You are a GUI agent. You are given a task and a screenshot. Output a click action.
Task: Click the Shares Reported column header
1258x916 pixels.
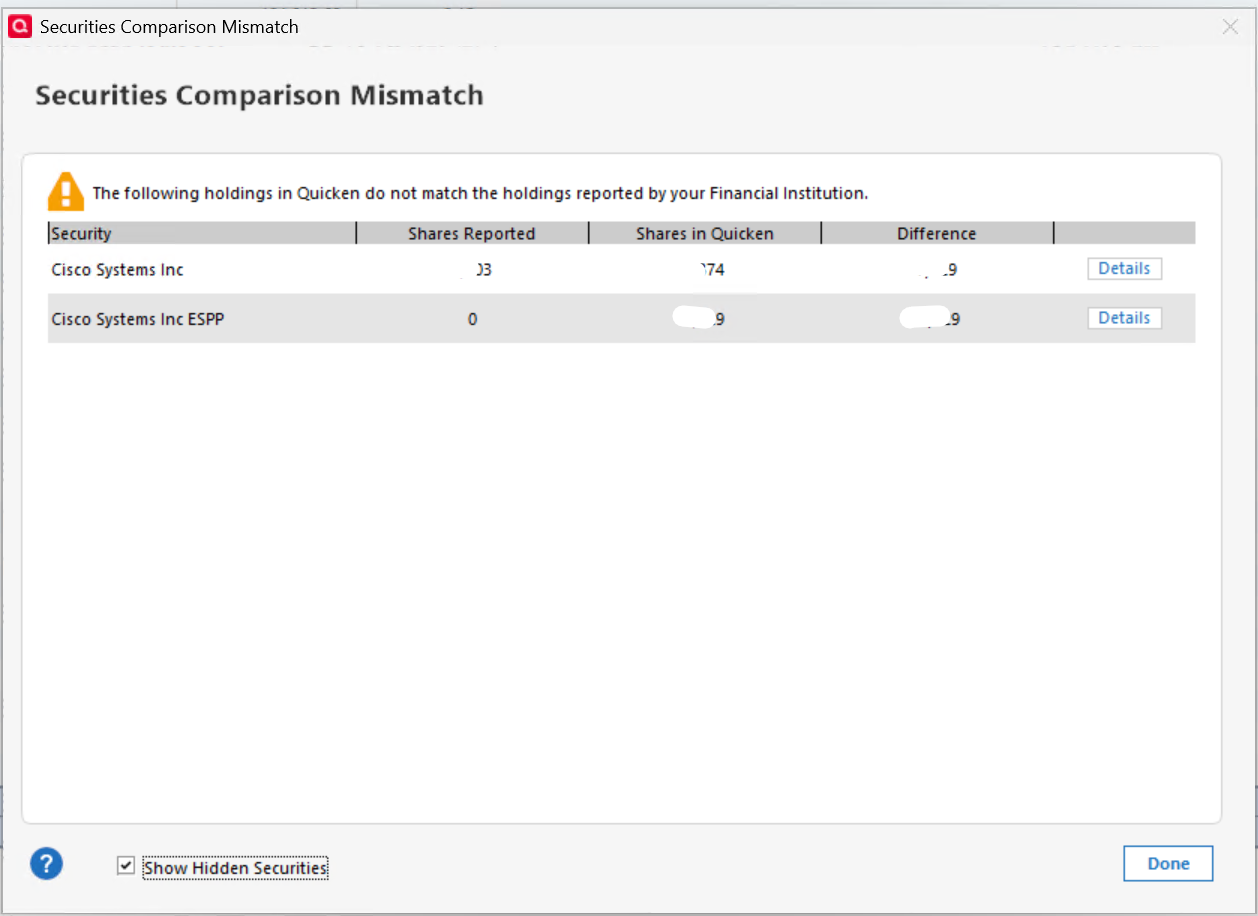[x=472, y=233]
